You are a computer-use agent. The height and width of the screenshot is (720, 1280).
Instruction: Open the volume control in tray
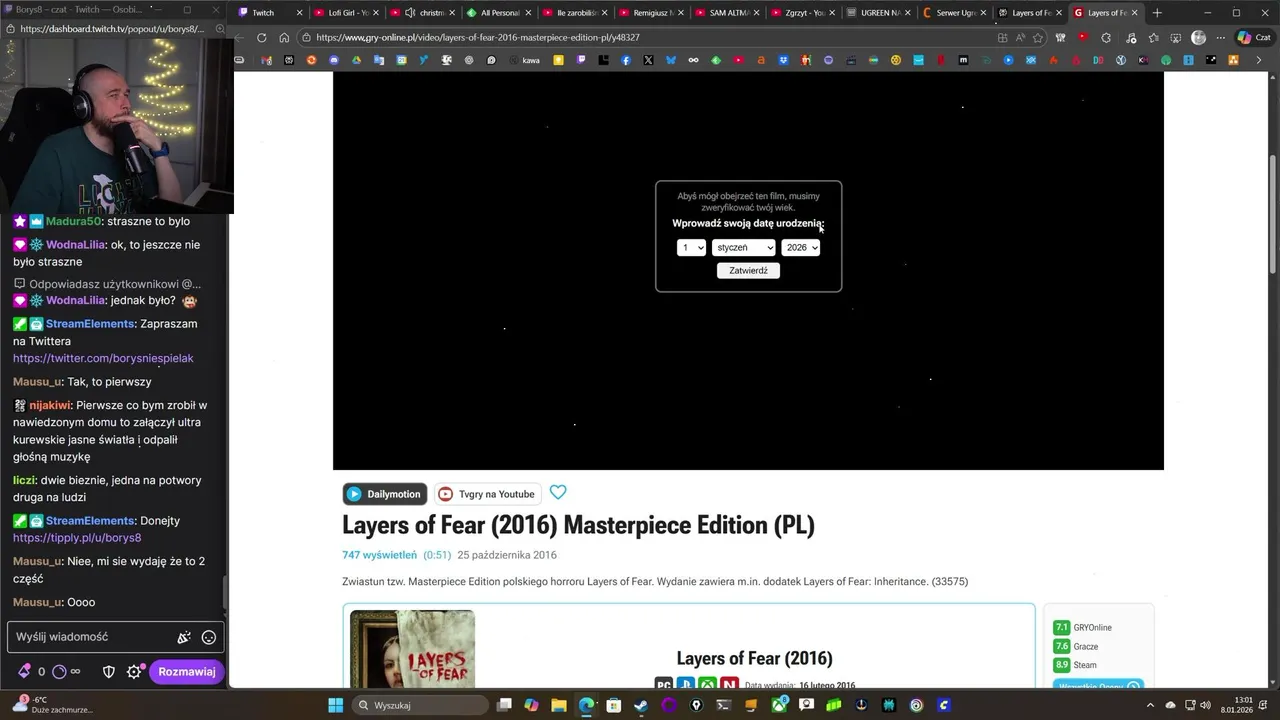[x=1205, y=705]
